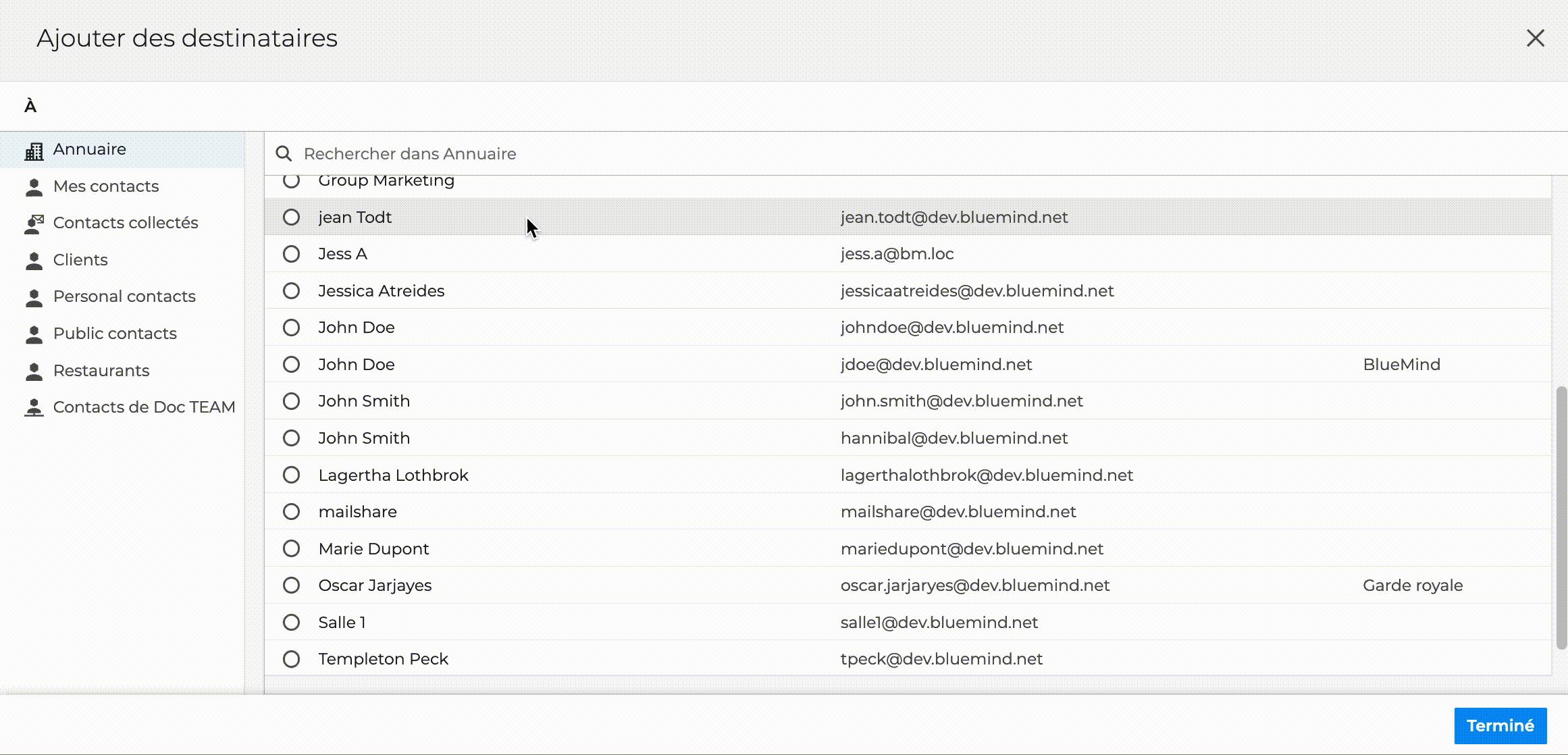Click the search magnifier icon
This screenshot has height=755, width=1568.
point(284,154)
